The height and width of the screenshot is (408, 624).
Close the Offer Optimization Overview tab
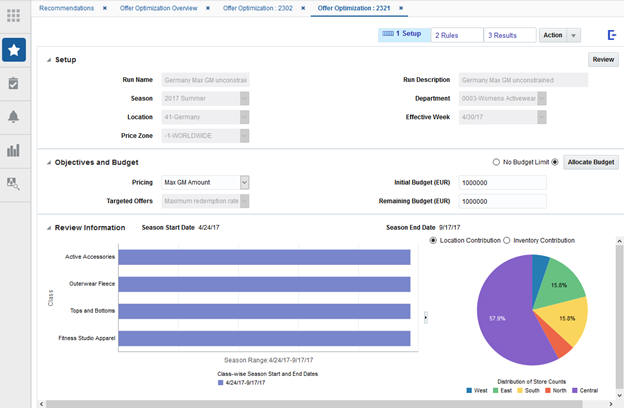[x=208, y=8]
